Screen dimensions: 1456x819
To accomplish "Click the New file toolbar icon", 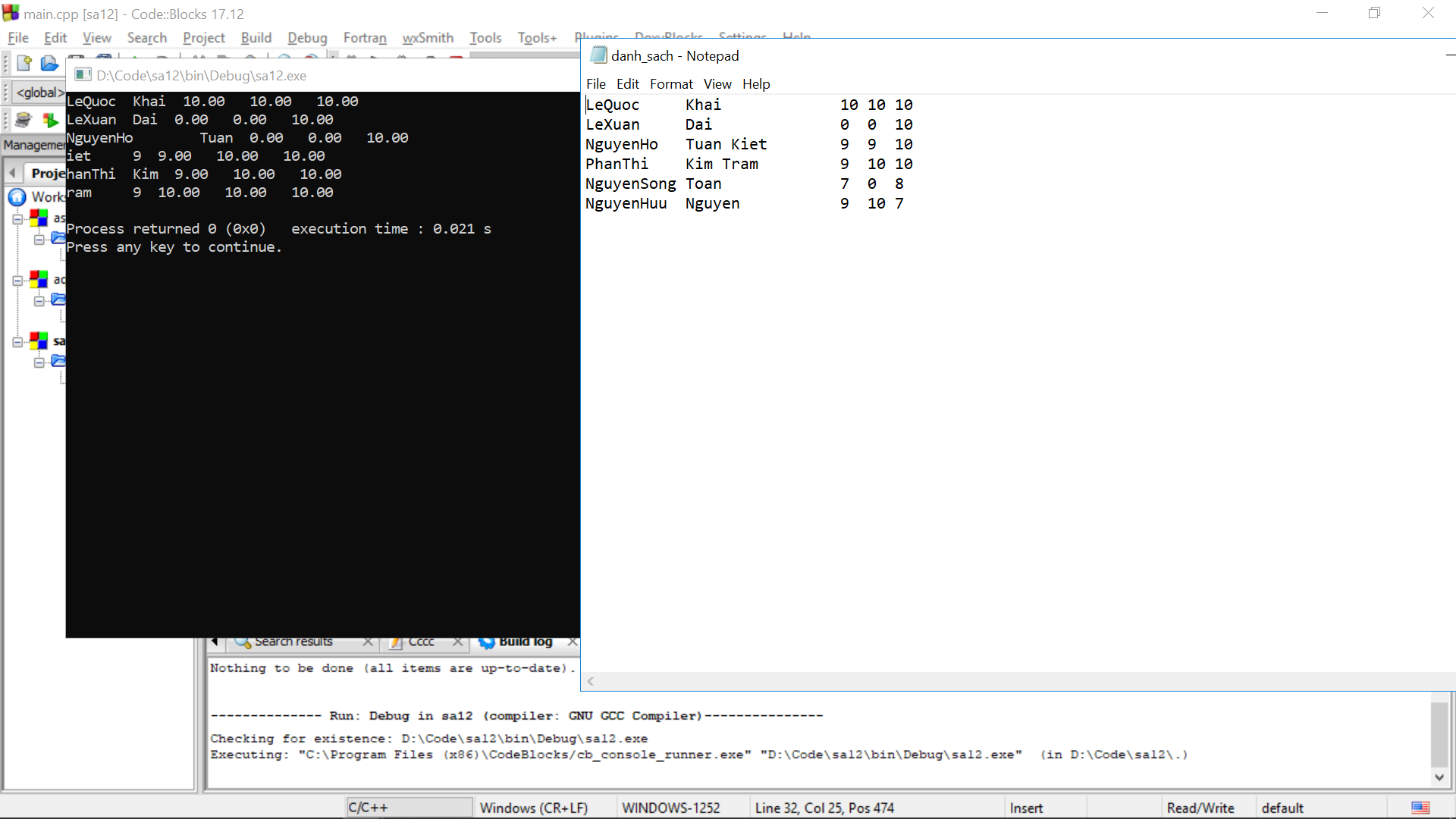I will (24, 63).
